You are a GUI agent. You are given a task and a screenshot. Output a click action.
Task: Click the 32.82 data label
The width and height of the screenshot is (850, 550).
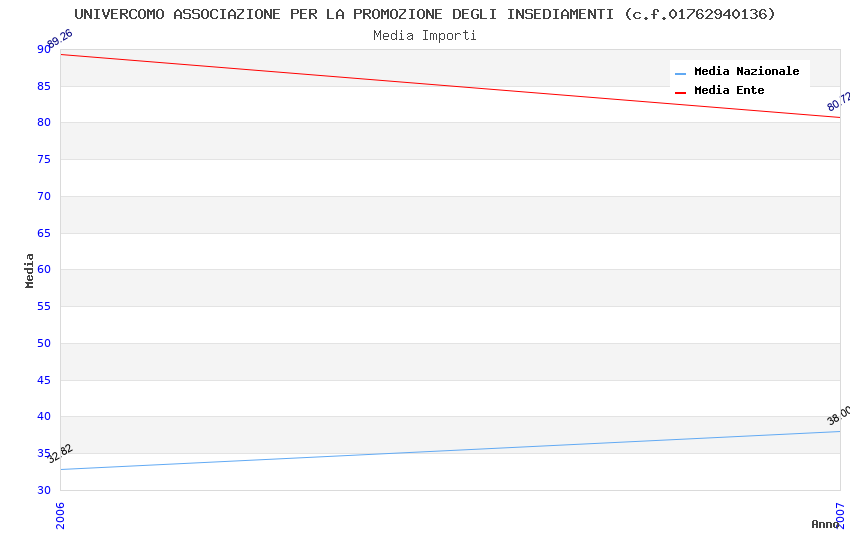point(60,454)
